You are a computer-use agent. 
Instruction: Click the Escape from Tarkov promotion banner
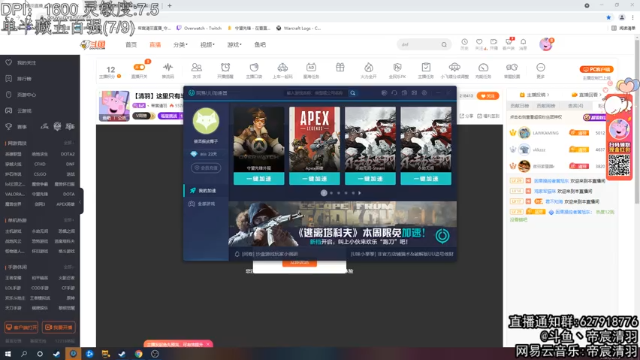[x=342, y=224]
